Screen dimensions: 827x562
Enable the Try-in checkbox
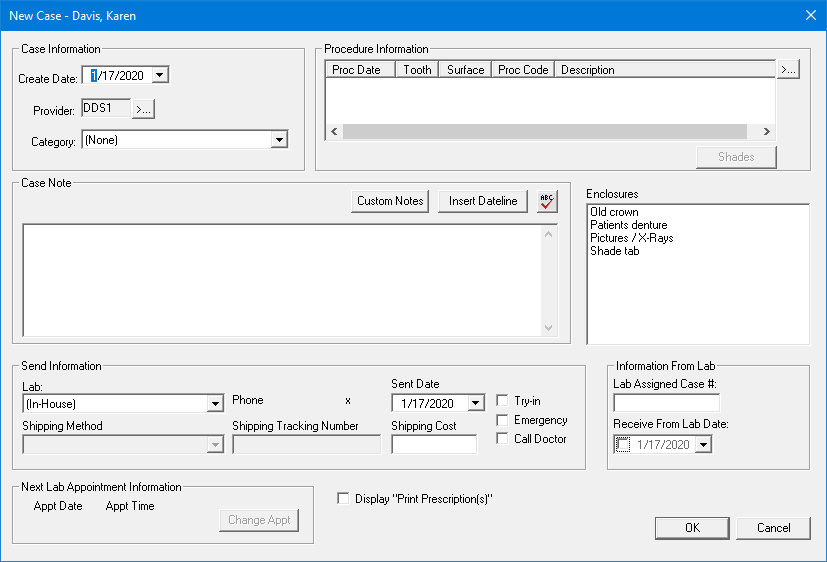(x=503, y=400)
